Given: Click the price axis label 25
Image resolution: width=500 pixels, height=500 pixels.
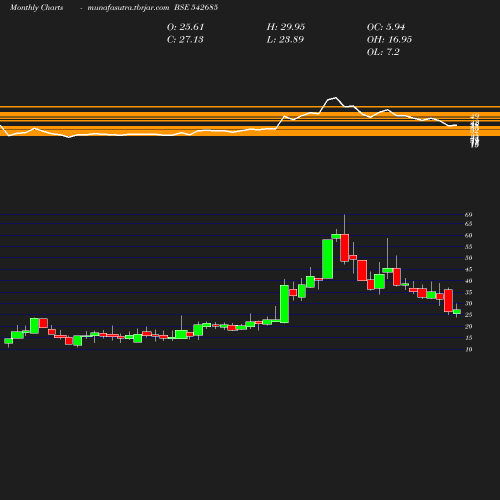Looking at the screenshot, I should [469, 315].
